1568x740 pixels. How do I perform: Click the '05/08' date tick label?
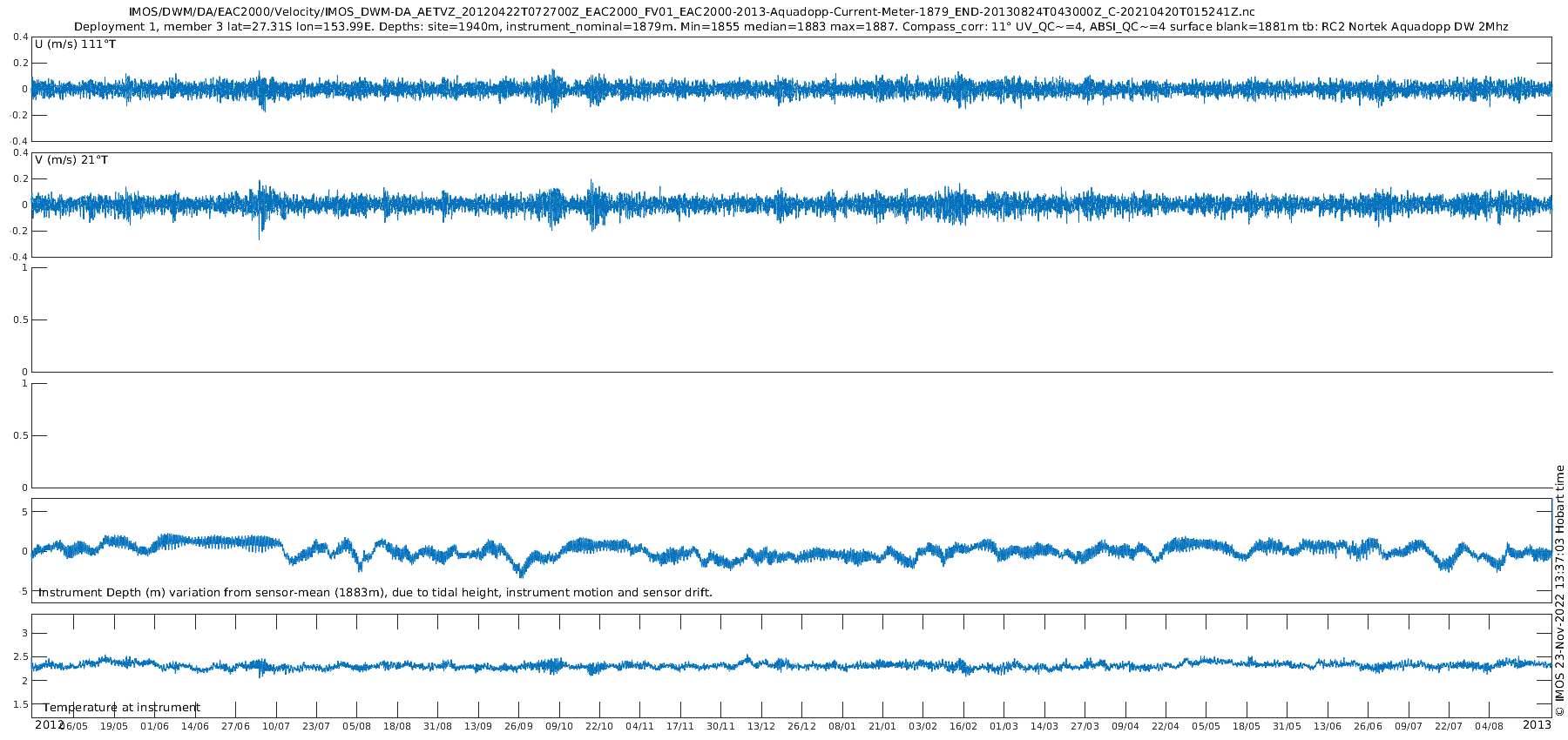point(356,726)
